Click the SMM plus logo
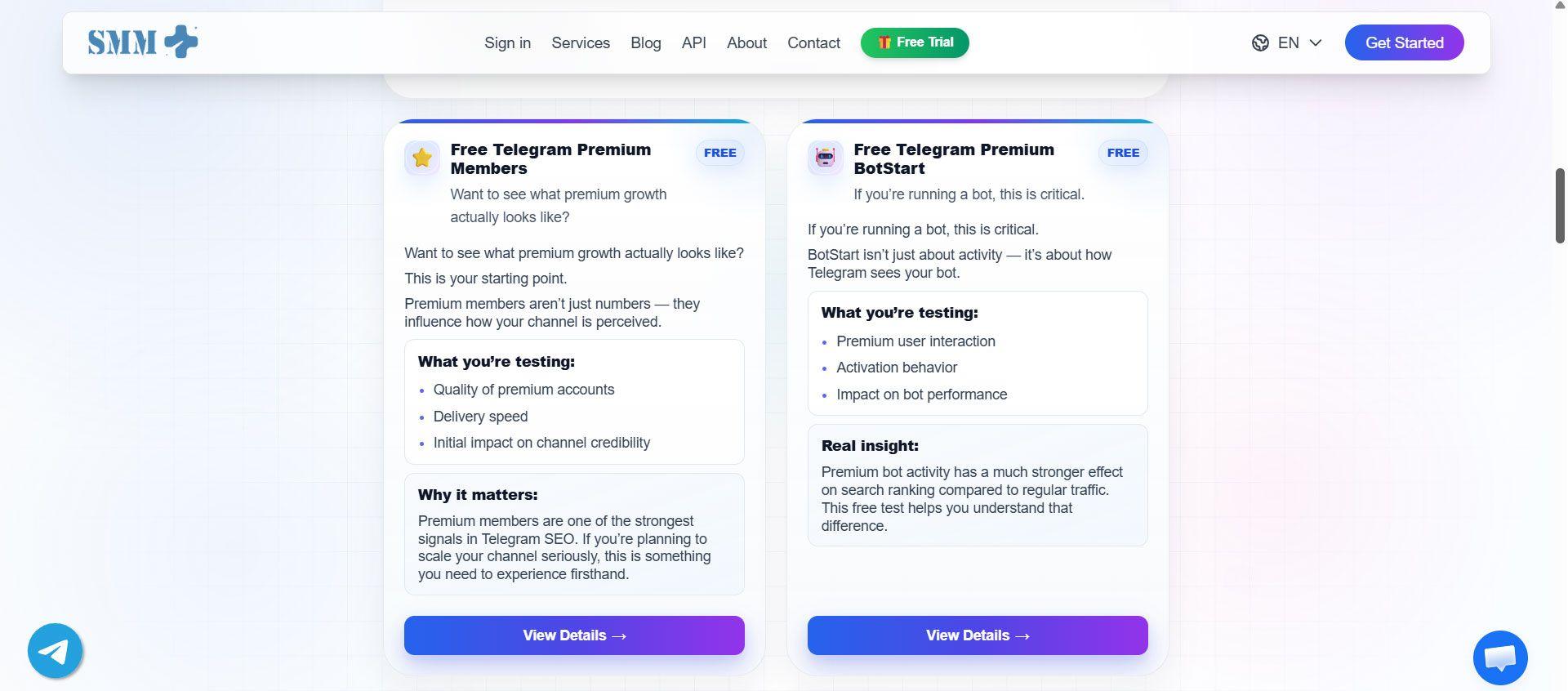Screen dimensions: 1568x691 [x=143, y=42]
